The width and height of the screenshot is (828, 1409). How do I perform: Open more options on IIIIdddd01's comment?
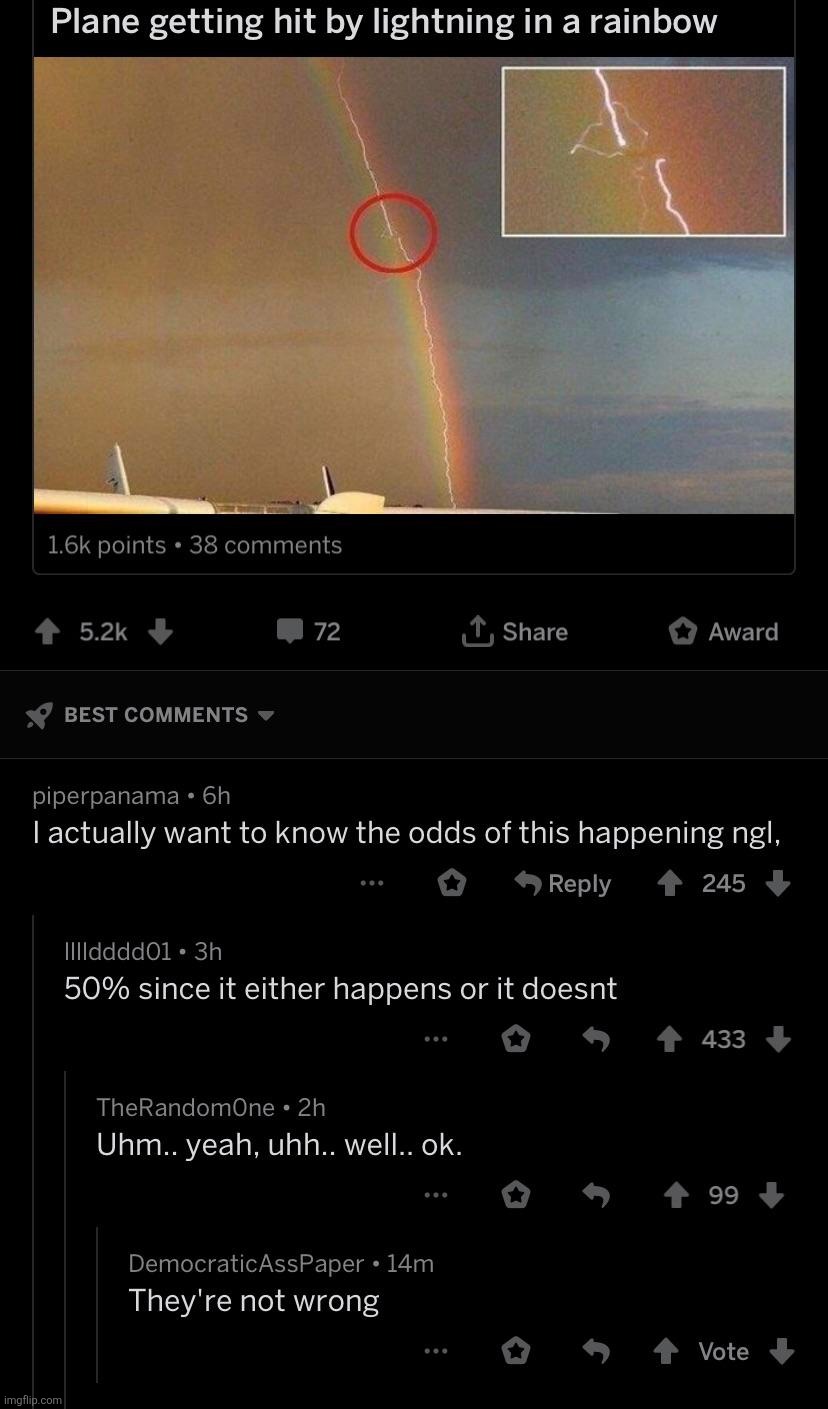pyautogui.click(x=435, y=1040)
